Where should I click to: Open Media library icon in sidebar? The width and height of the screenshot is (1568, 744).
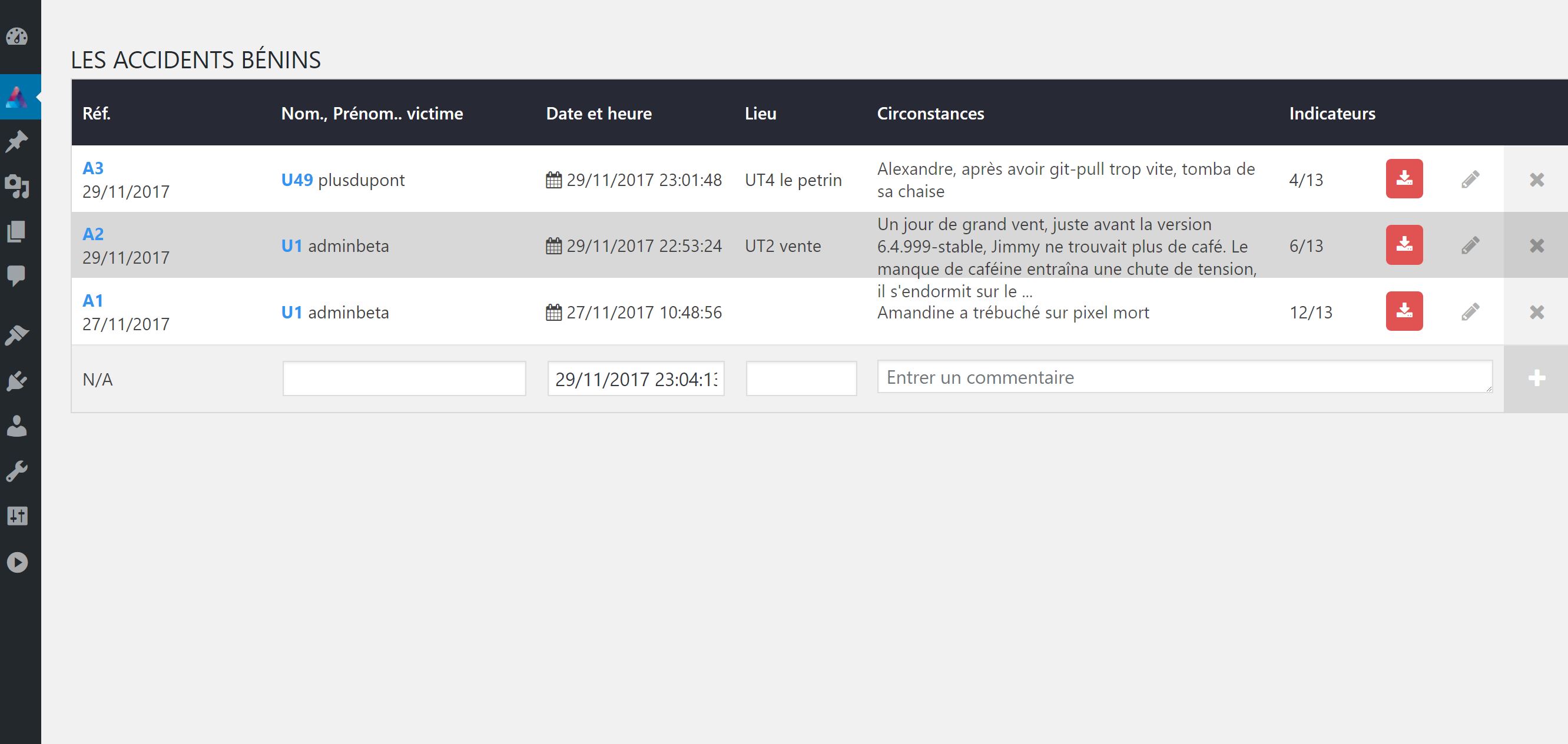(17, 186)
